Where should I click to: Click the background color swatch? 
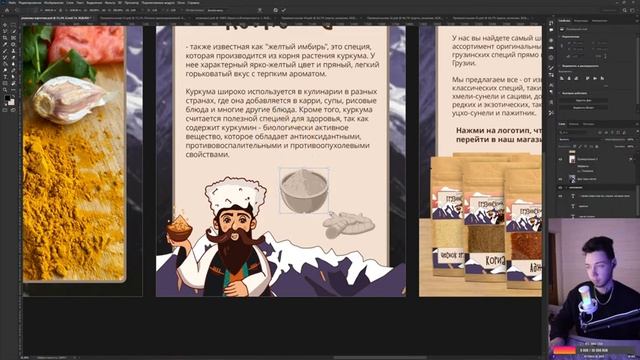coord(12,102)
